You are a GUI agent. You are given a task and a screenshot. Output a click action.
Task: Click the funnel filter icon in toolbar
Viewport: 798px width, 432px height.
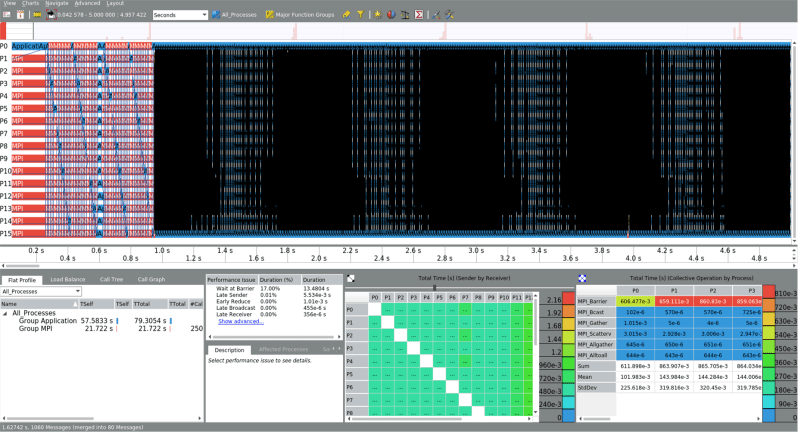(x=360, y=15)
